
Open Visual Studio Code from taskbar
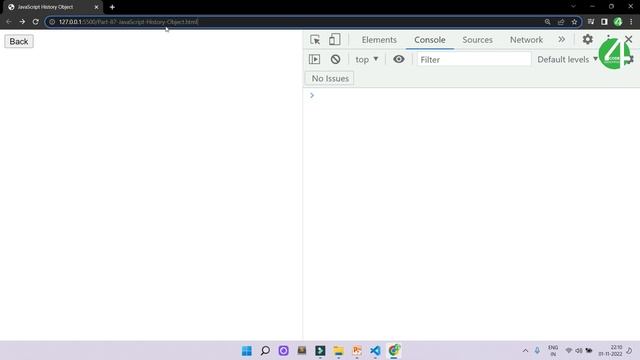coord(375,351)
